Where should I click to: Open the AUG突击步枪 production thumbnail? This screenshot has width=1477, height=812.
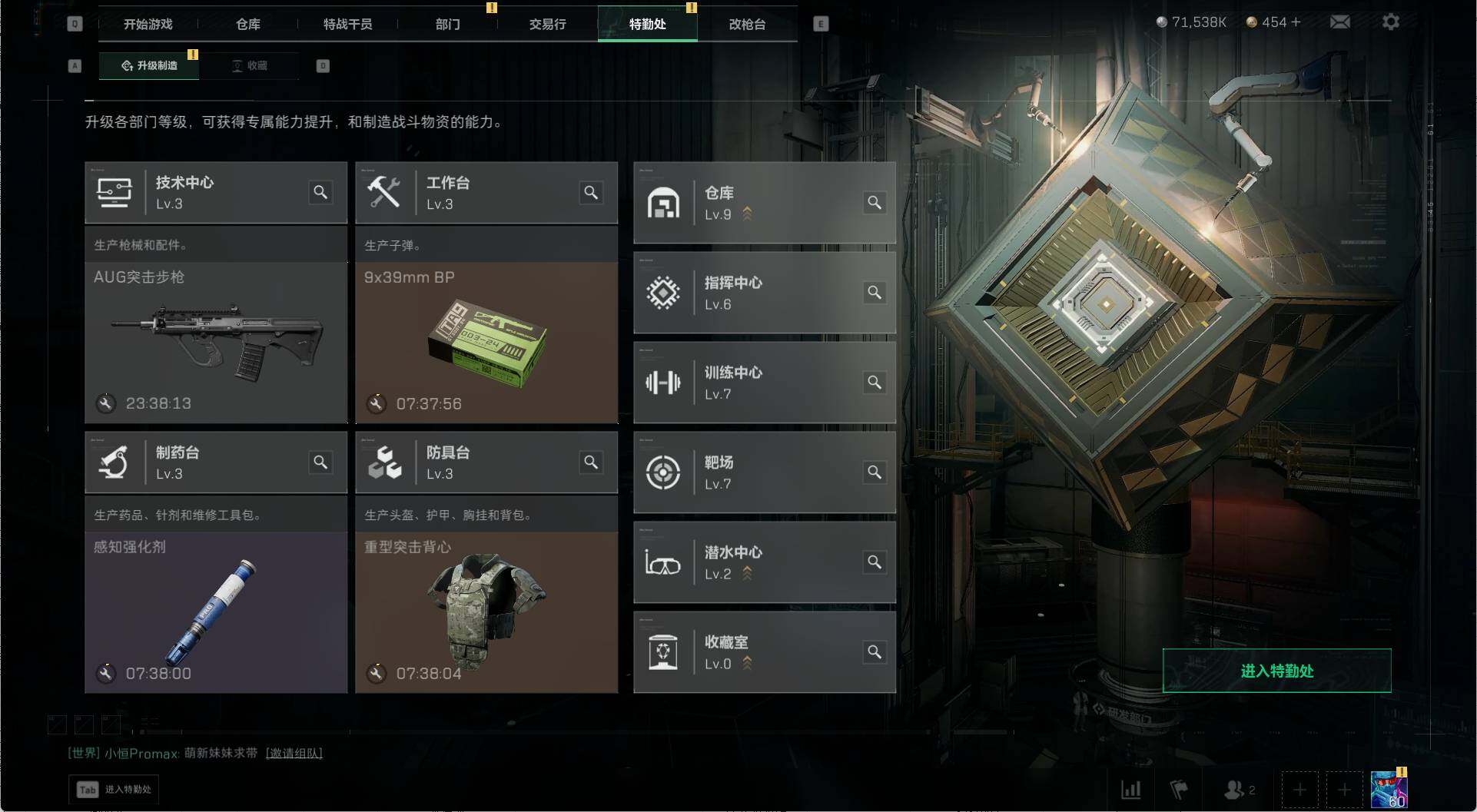(216, 343)
